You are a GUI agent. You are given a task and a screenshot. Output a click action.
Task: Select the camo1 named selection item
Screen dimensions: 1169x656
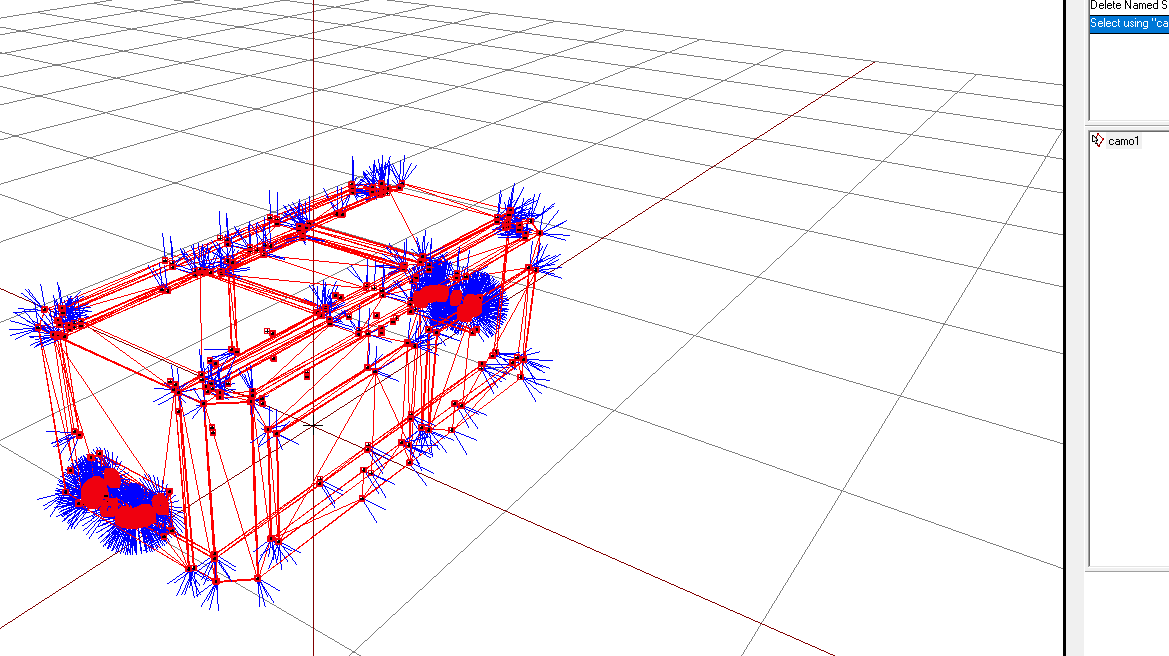[x=1123, y=141]
